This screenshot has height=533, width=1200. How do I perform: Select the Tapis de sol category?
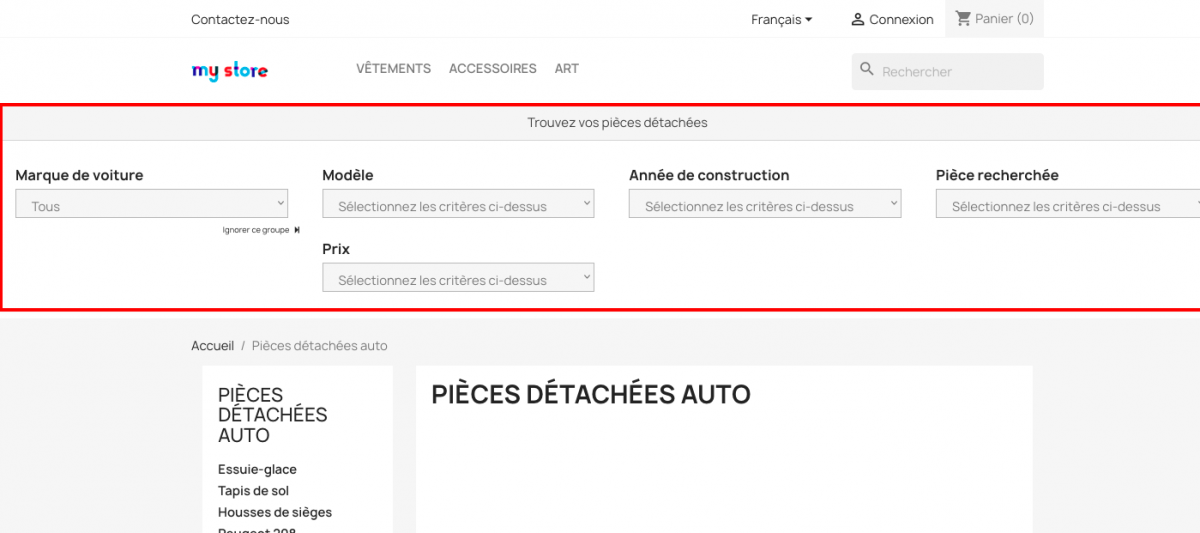pyautogui.click(x=253, y=491)
